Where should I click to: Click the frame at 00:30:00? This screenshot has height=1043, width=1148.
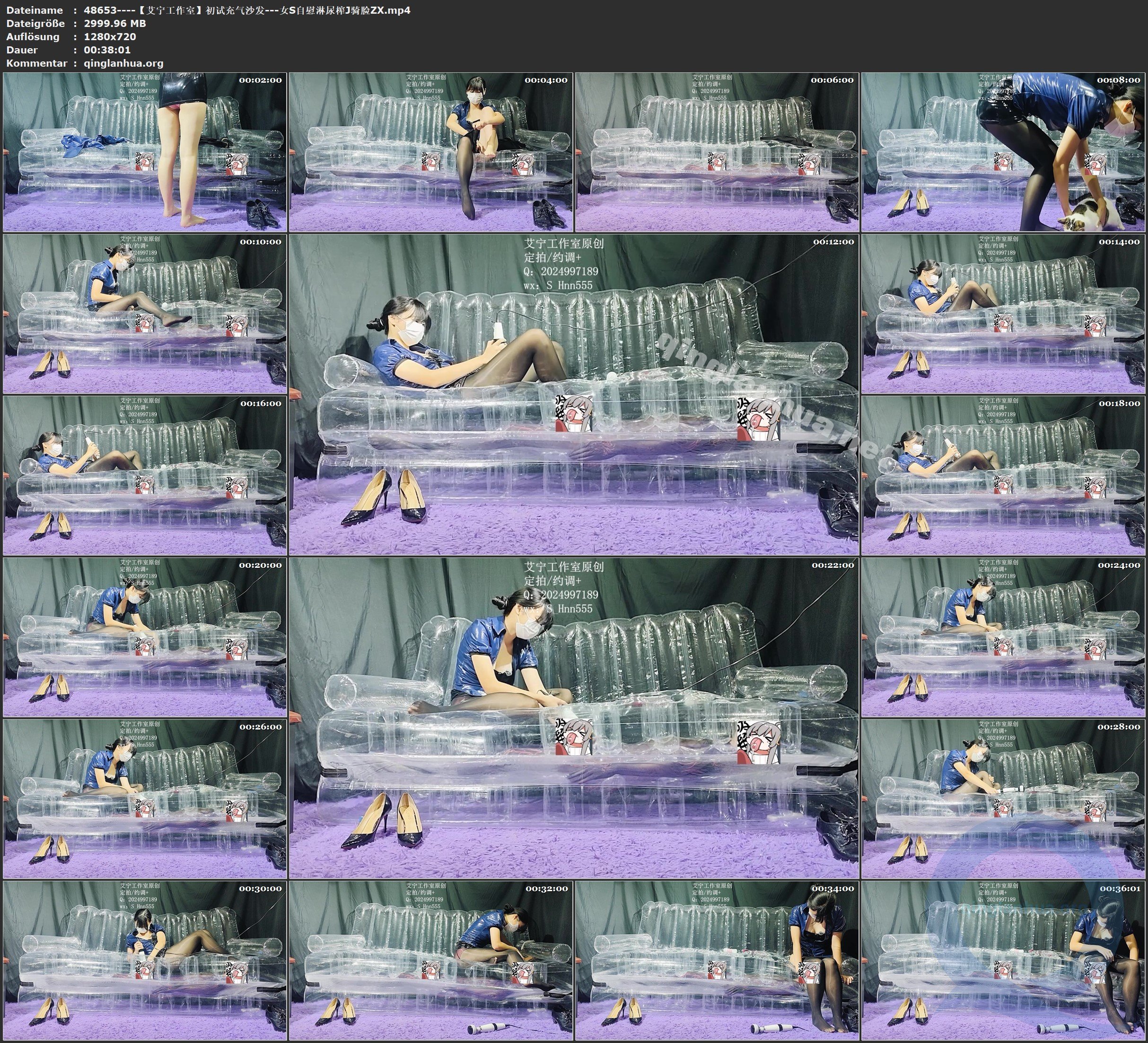145,960
